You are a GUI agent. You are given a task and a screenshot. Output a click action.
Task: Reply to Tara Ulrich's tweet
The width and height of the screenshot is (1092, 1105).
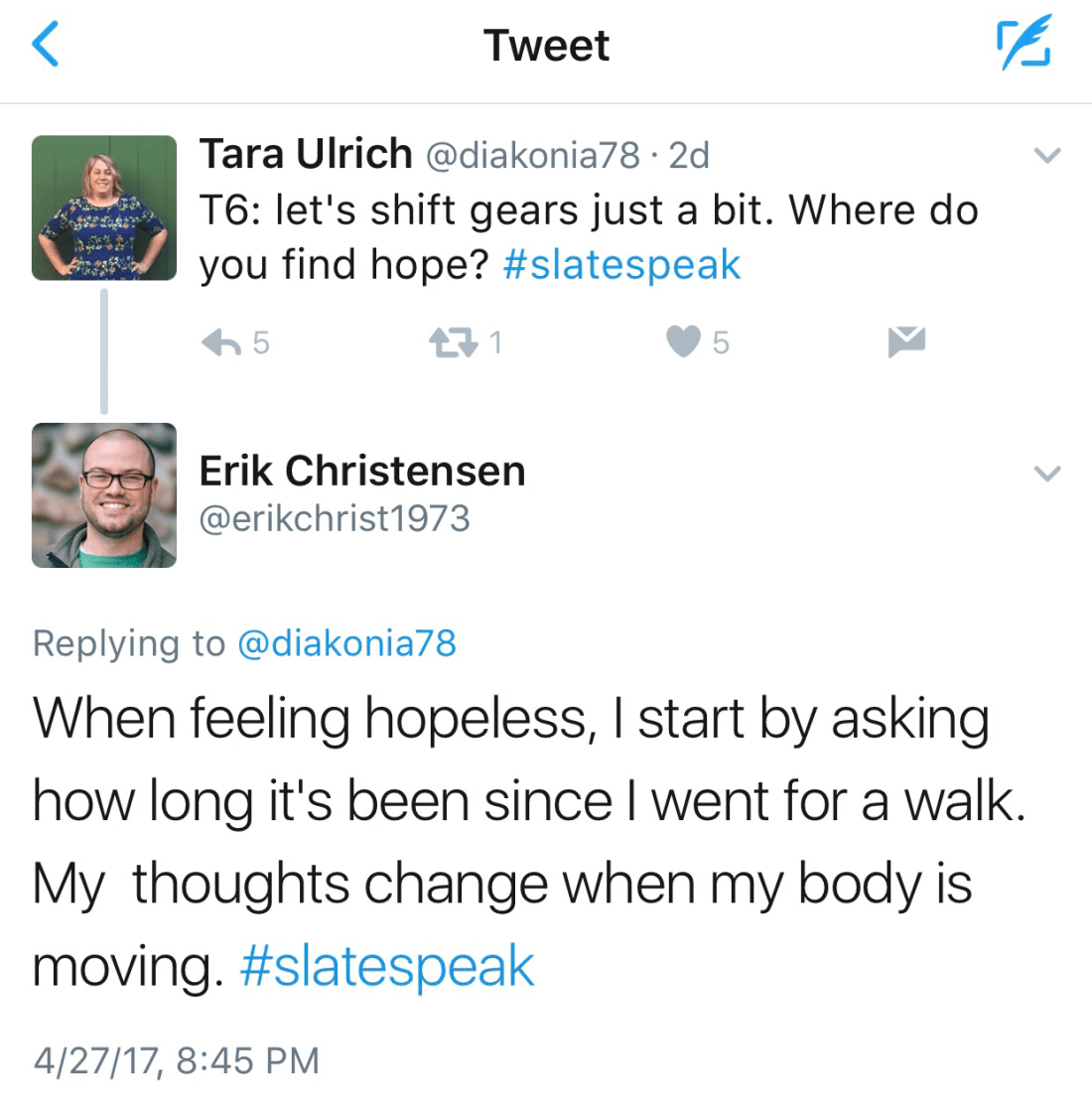coord(221,343)
